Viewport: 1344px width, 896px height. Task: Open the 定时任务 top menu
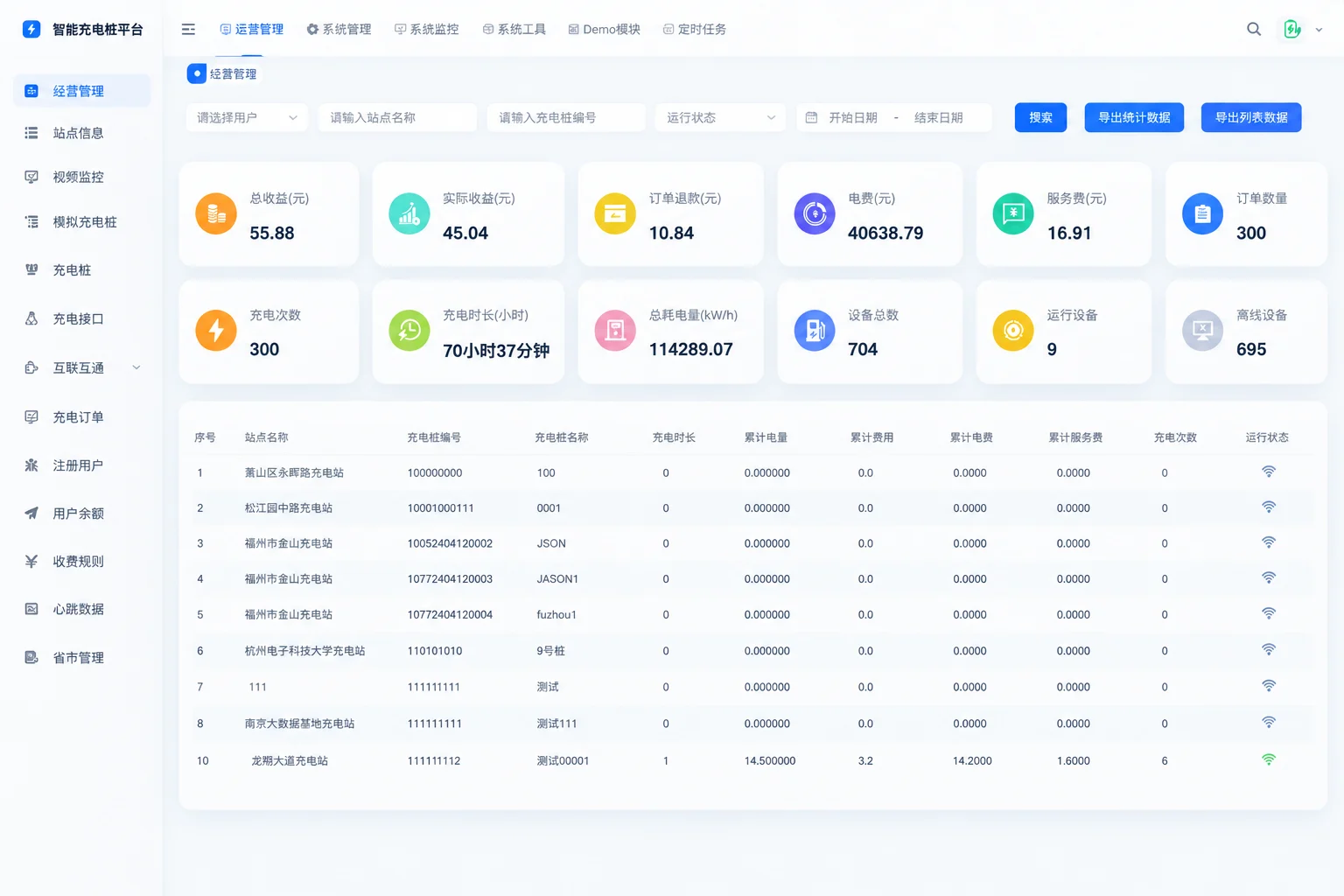(695, 29)
